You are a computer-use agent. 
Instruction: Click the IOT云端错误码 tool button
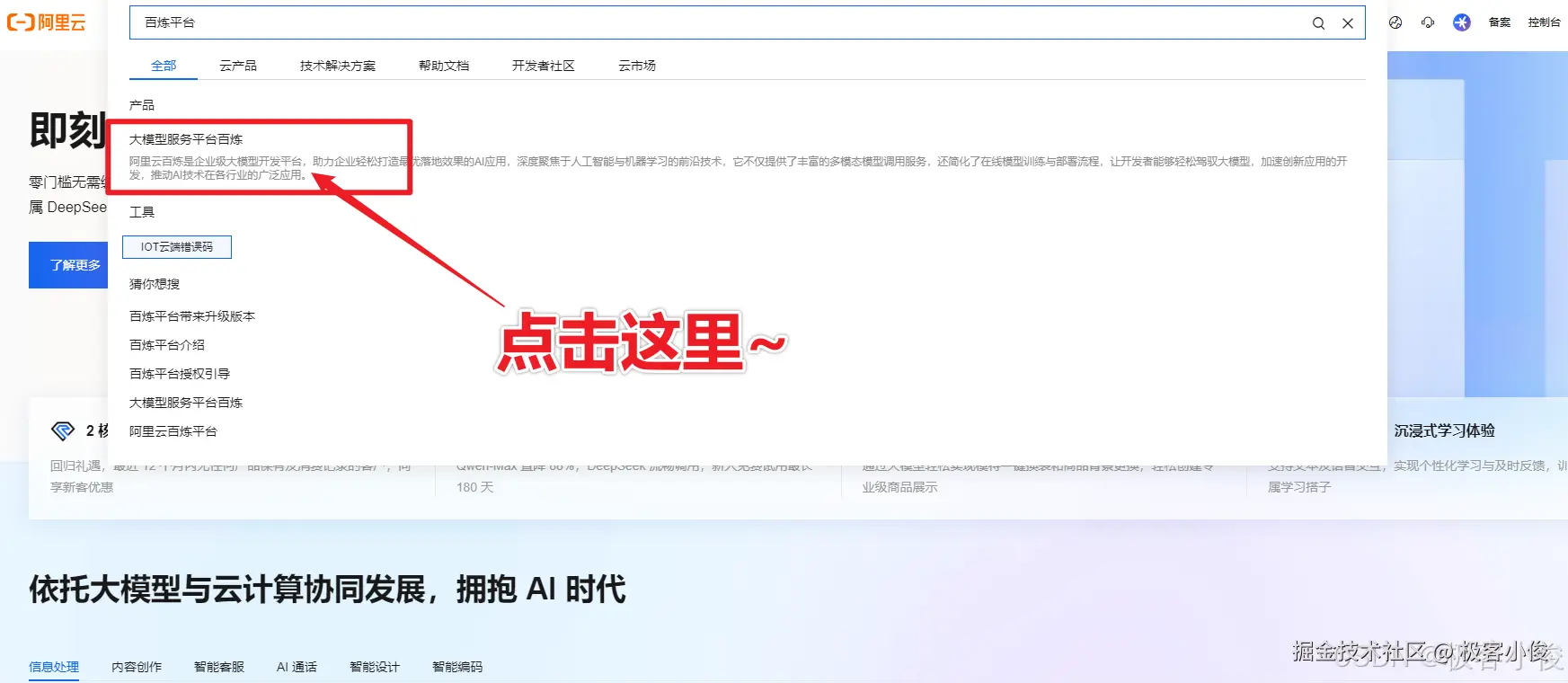(177, 247)
